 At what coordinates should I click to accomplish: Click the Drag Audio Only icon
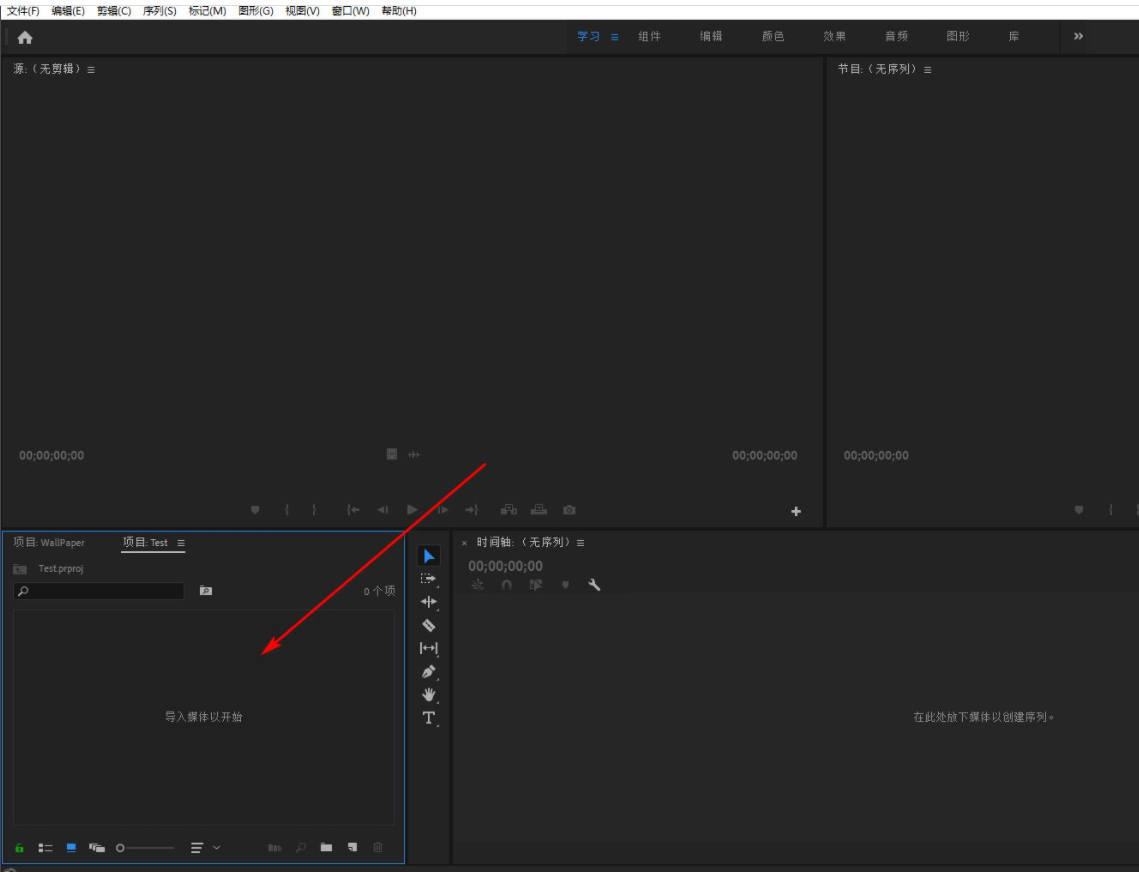[x=414, y=455]
